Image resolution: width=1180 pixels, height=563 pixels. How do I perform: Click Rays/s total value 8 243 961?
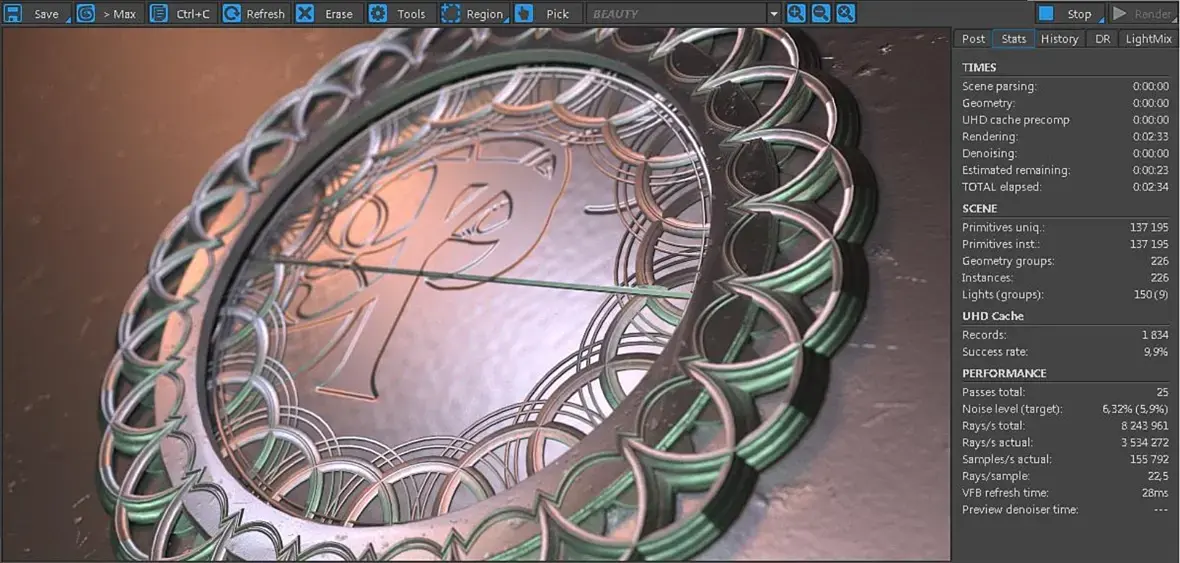(x=1144, y=426)
